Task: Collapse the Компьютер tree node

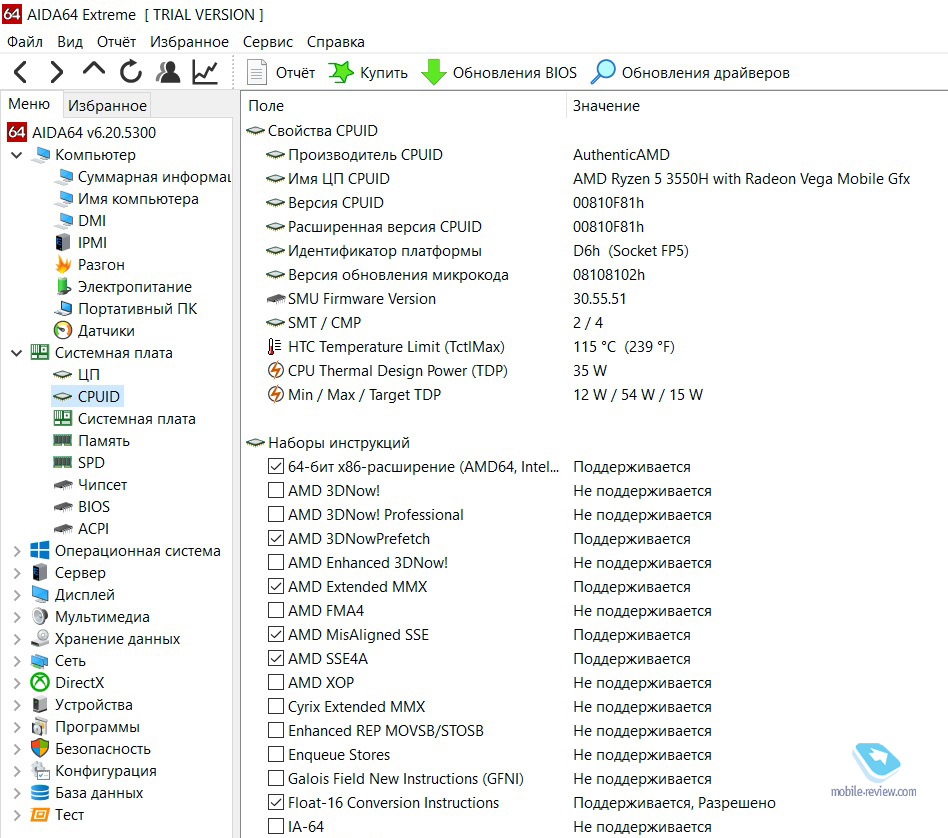Action: [x=17, y=155]
